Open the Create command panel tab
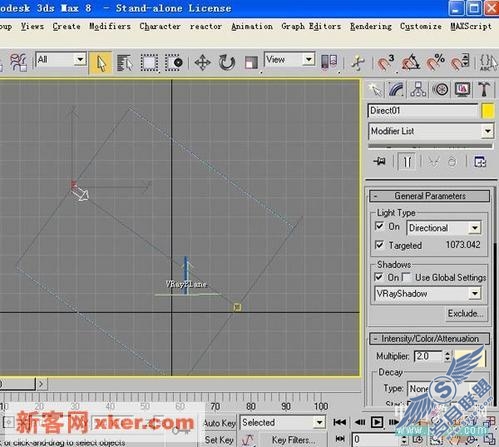The height and width of the screenshot is (447, 499). point(375,89)
